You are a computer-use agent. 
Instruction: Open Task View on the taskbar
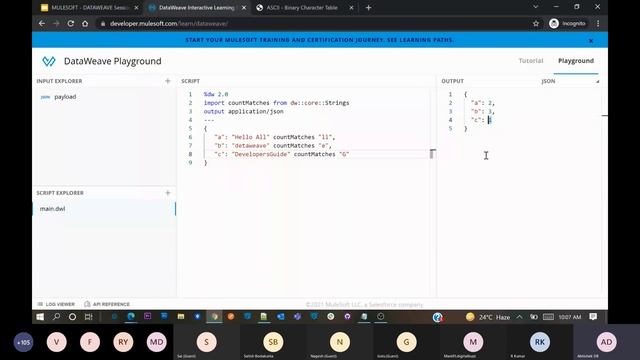(88, 317)
